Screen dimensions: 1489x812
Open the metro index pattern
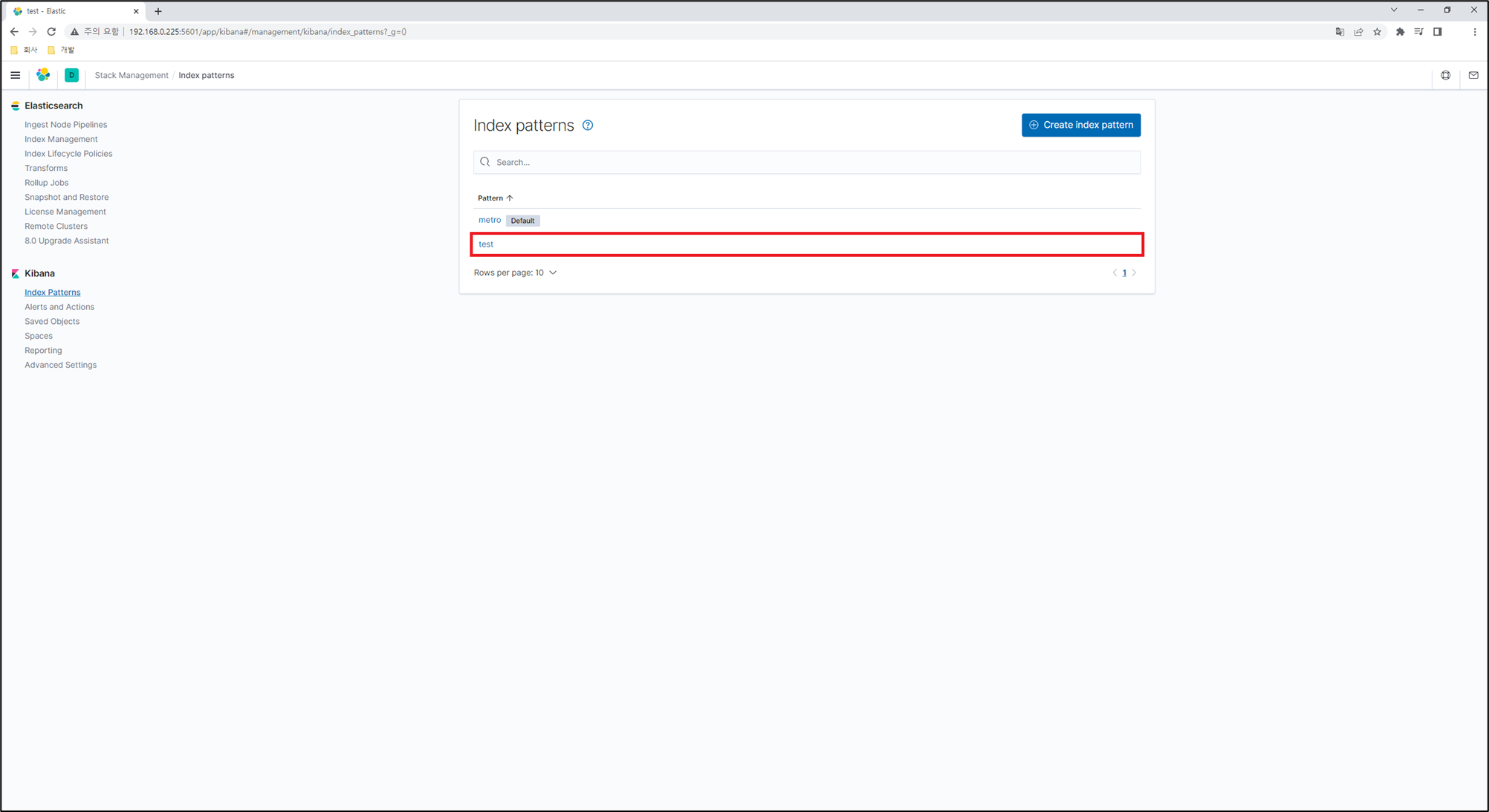[x=490, y=220]
